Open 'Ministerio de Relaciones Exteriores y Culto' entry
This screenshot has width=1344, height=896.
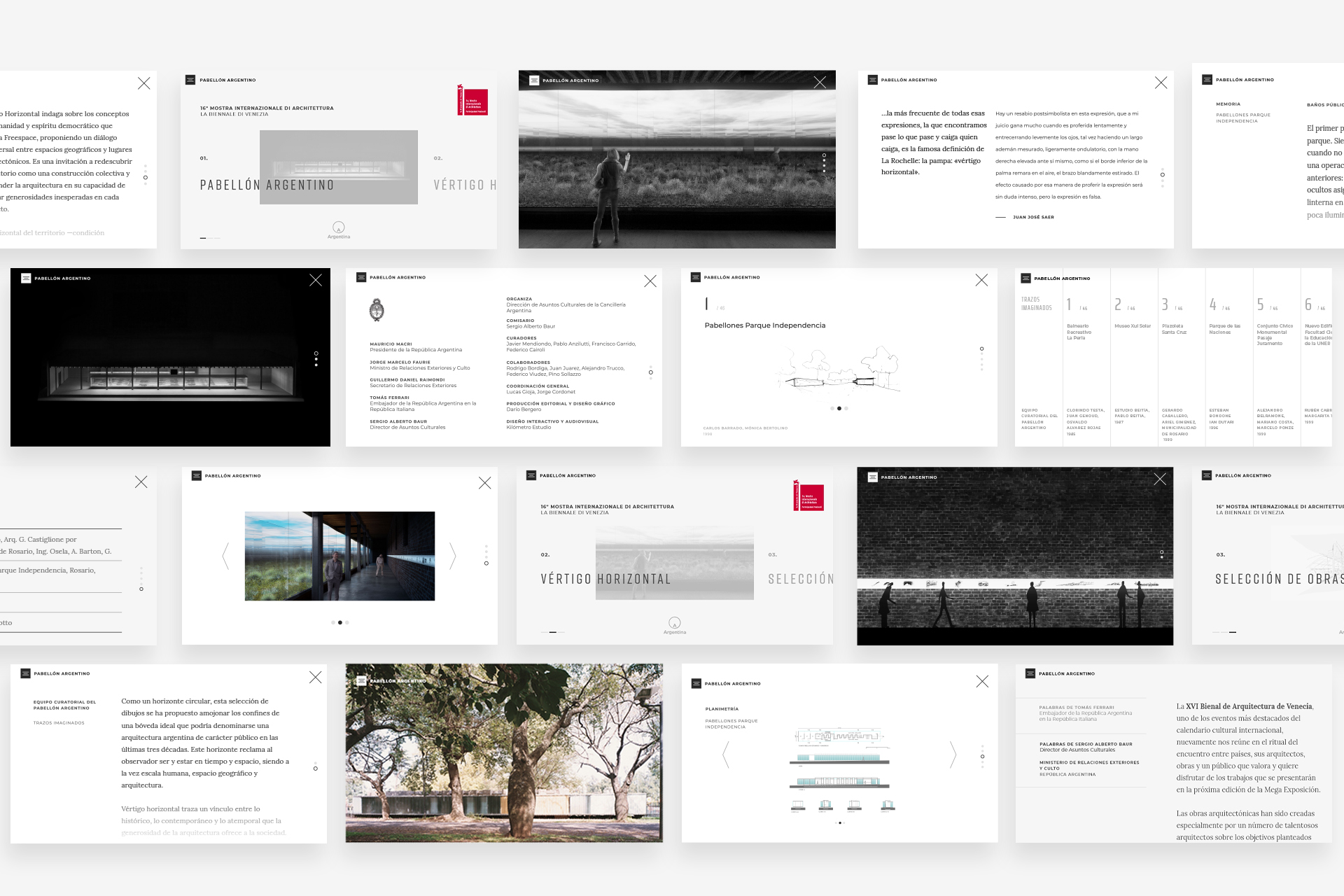(1089, 768)
